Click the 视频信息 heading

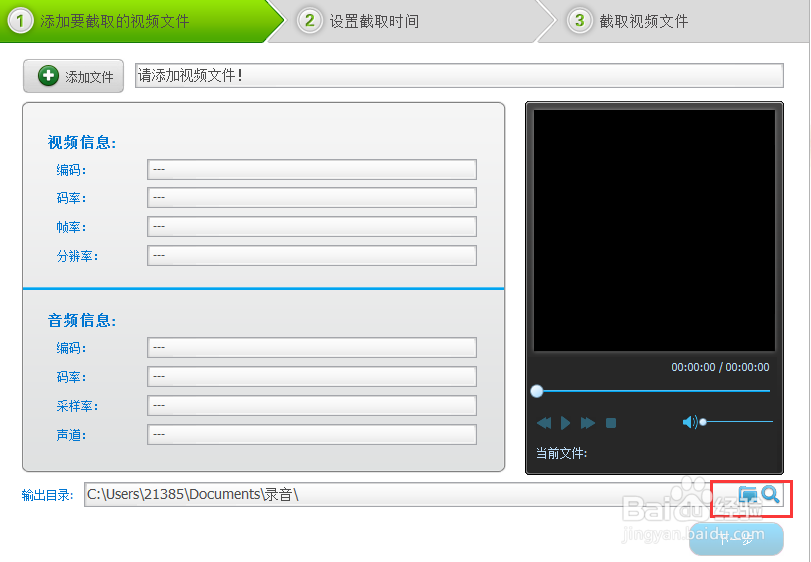coord(82,142)
